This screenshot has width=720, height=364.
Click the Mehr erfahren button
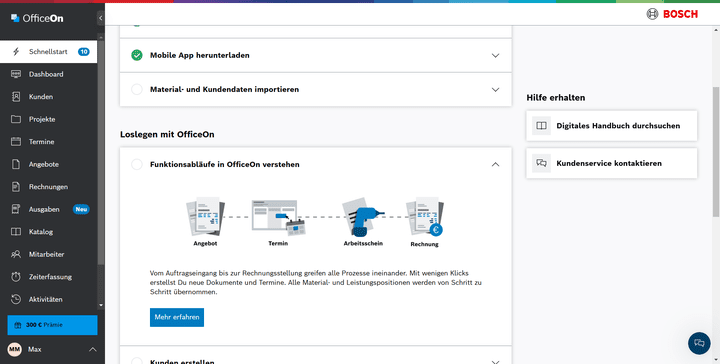coord(177,317)
